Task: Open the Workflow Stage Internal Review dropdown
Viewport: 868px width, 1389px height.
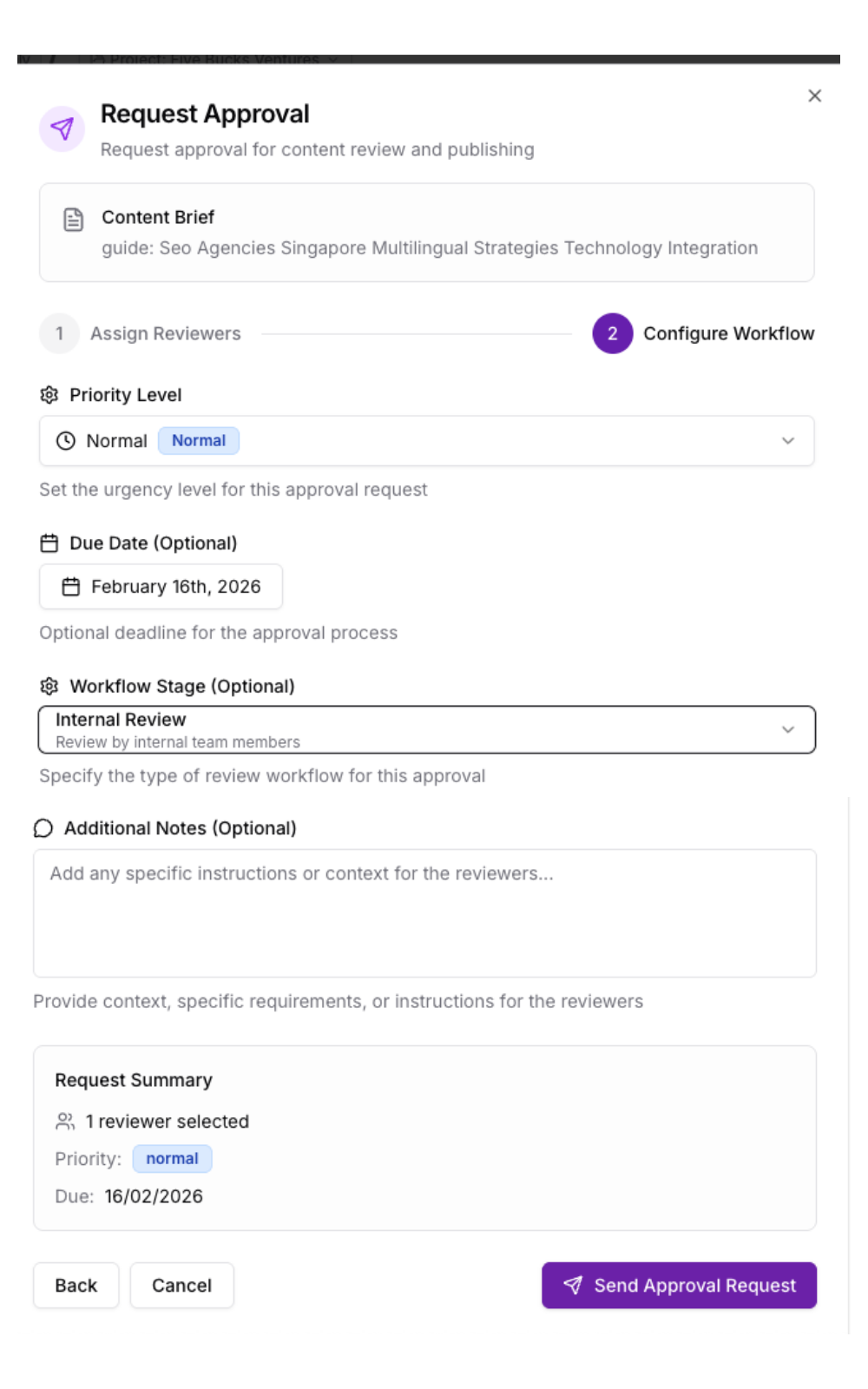Action: coord(426,730)
